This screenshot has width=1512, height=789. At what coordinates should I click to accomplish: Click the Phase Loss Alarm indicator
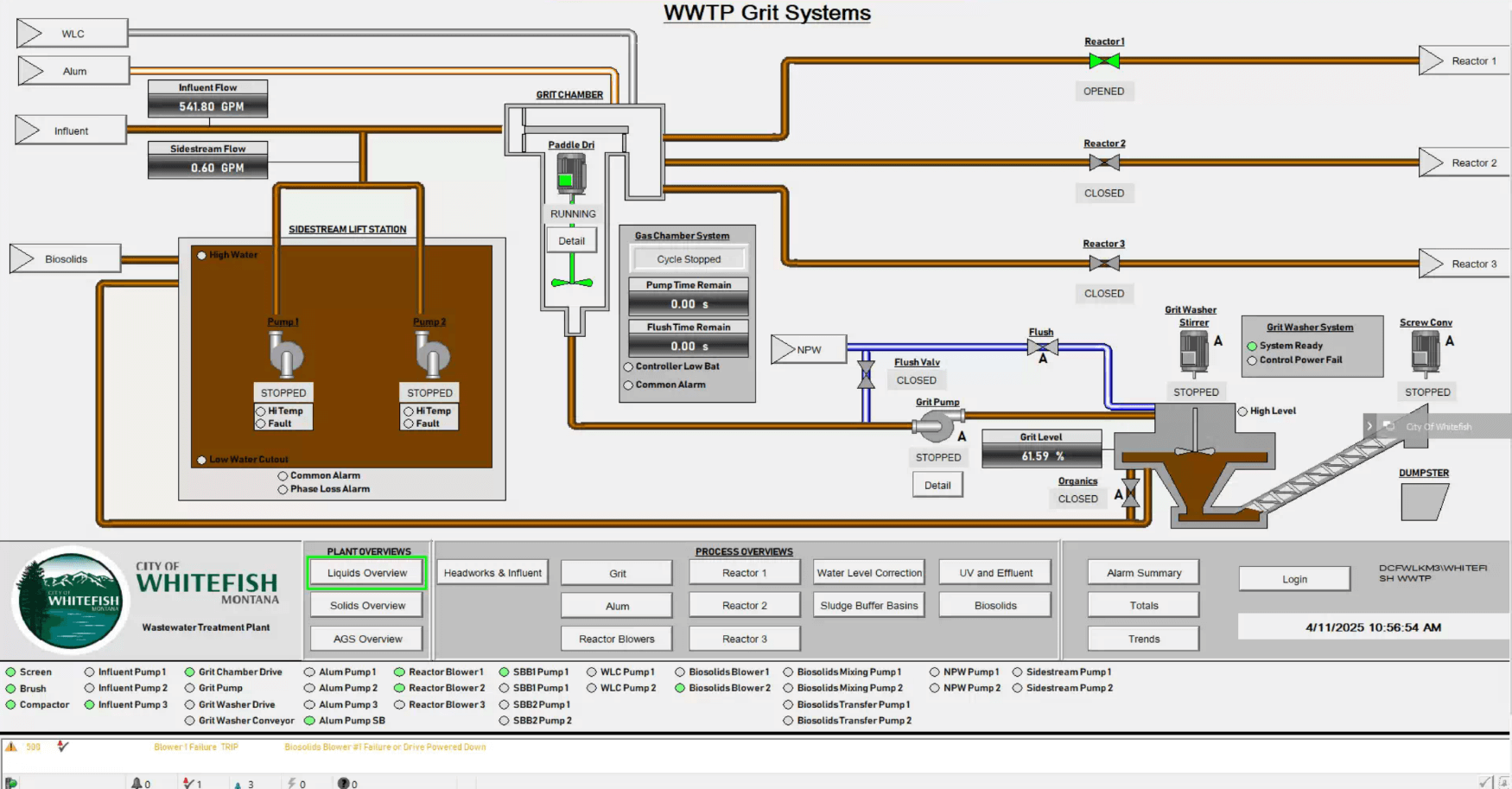tap(283, 490)
